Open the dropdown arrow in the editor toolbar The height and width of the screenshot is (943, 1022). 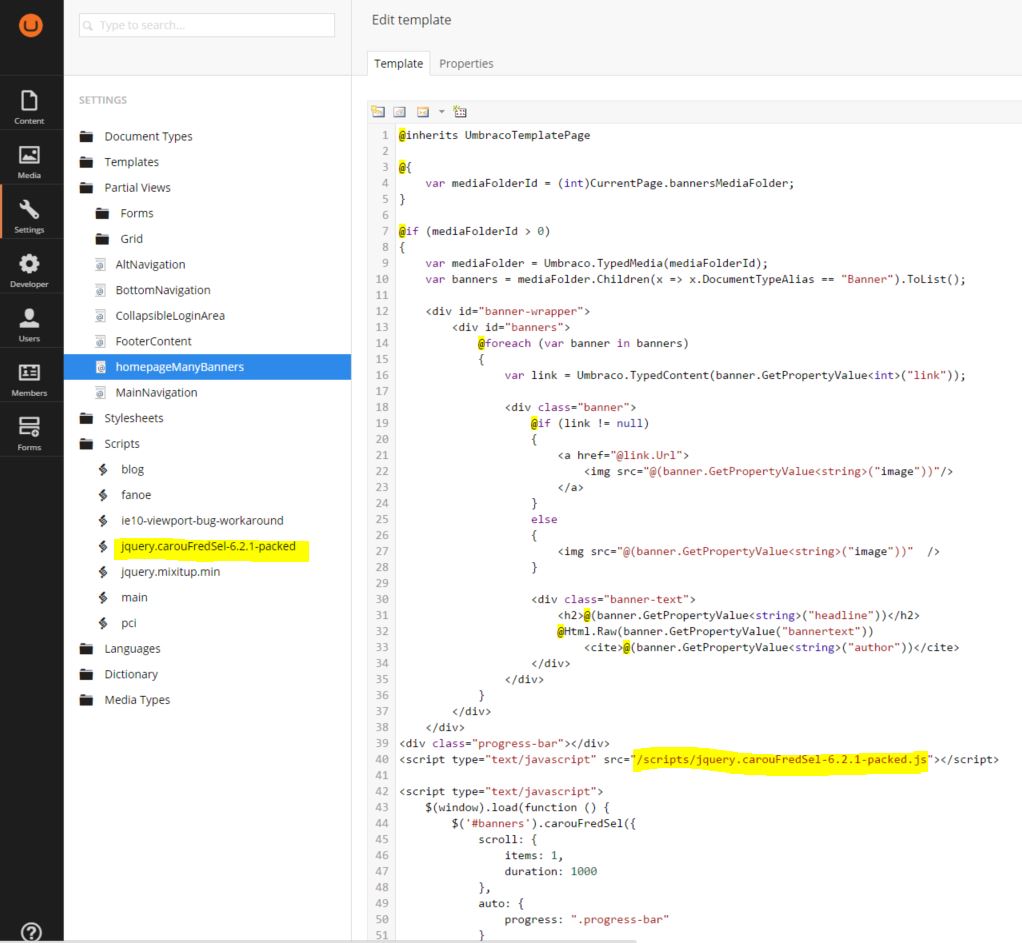(x=441, y=112)
